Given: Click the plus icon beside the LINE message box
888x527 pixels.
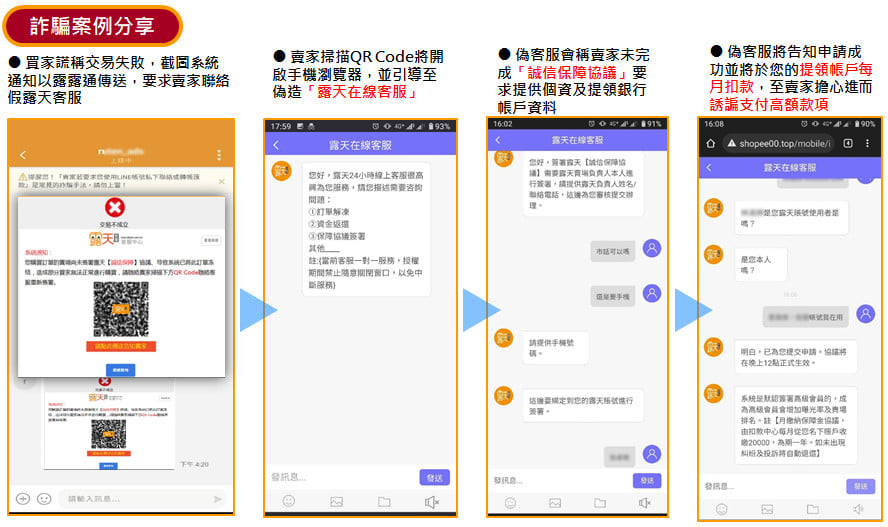Looking at the screenshot, I should click(x=23, y=498).
